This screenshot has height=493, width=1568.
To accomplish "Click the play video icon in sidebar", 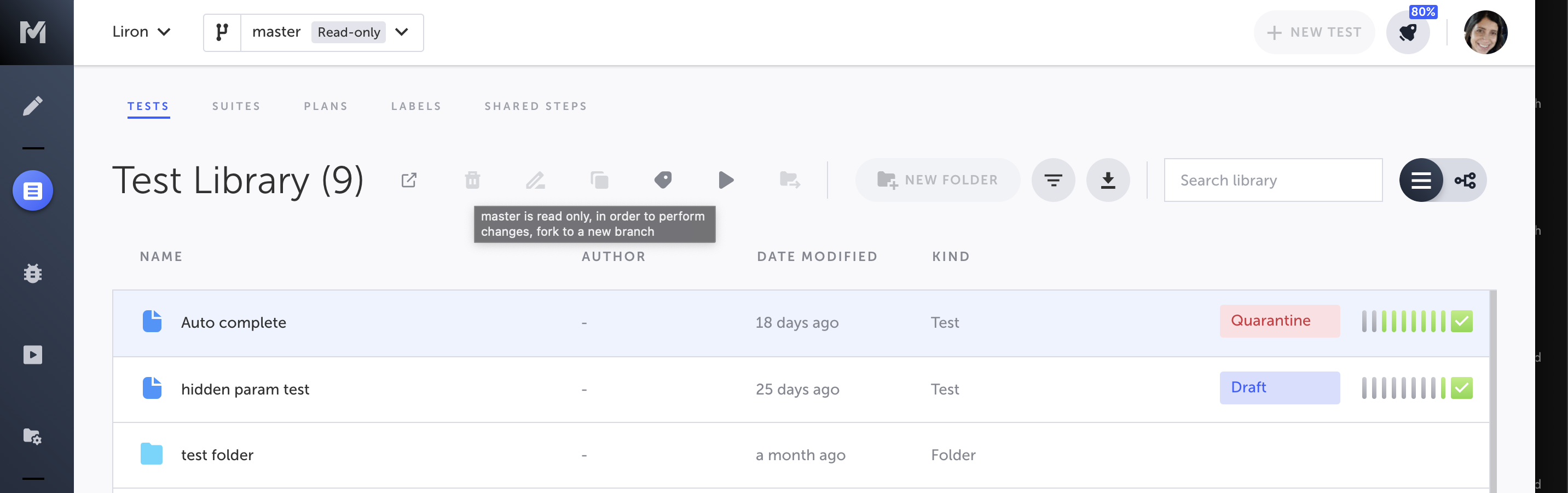I will click(33, 355).
